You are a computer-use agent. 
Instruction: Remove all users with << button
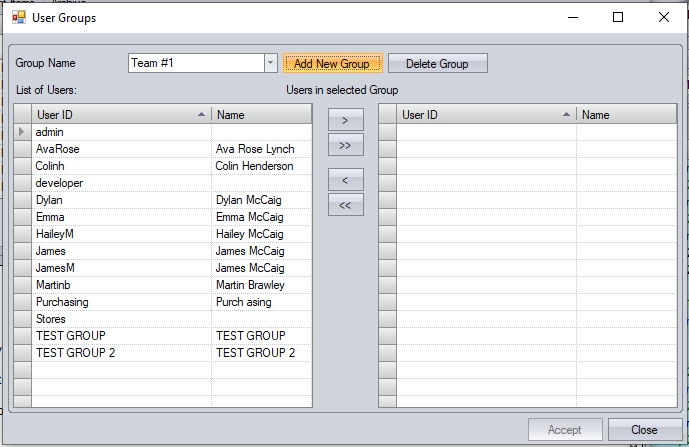(345, 205)
